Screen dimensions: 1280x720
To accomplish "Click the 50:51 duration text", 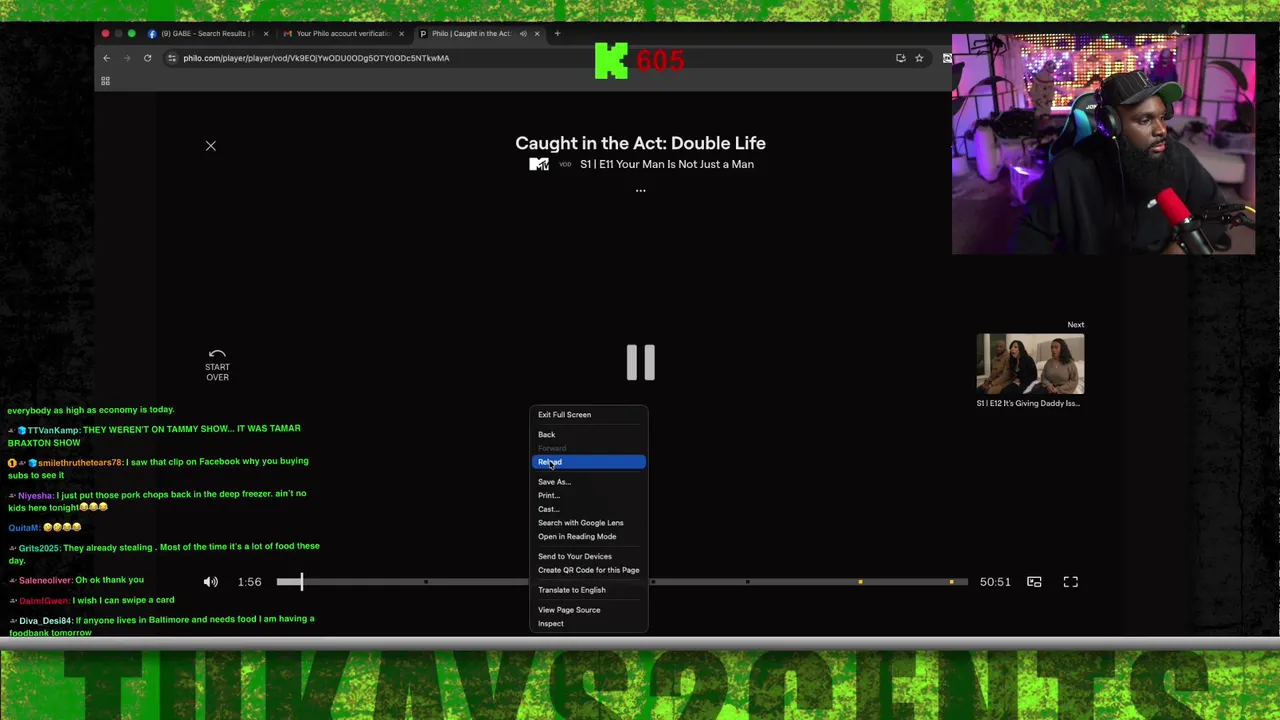I will [x=995, y=582].
